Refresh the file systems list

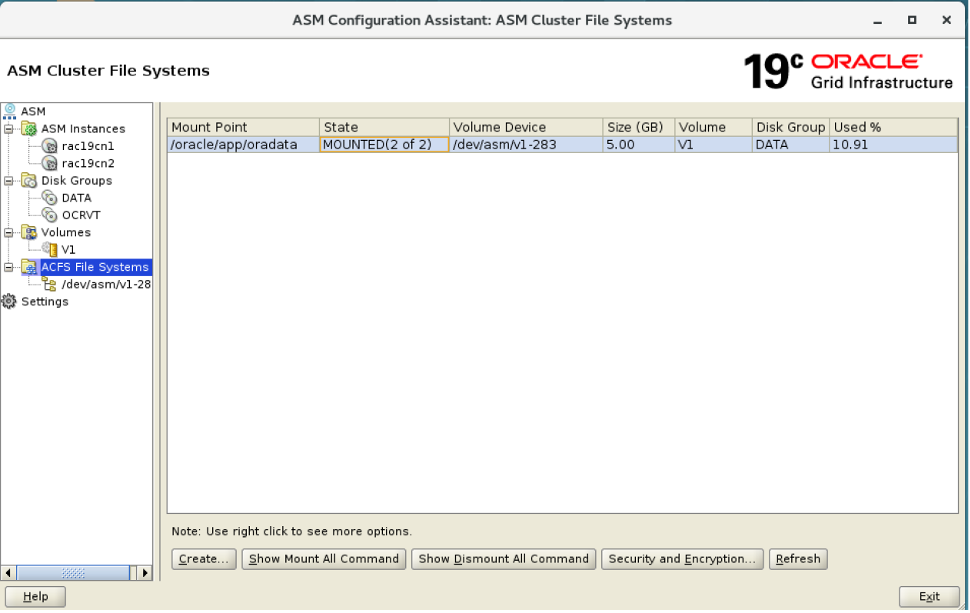coord(798,559)
